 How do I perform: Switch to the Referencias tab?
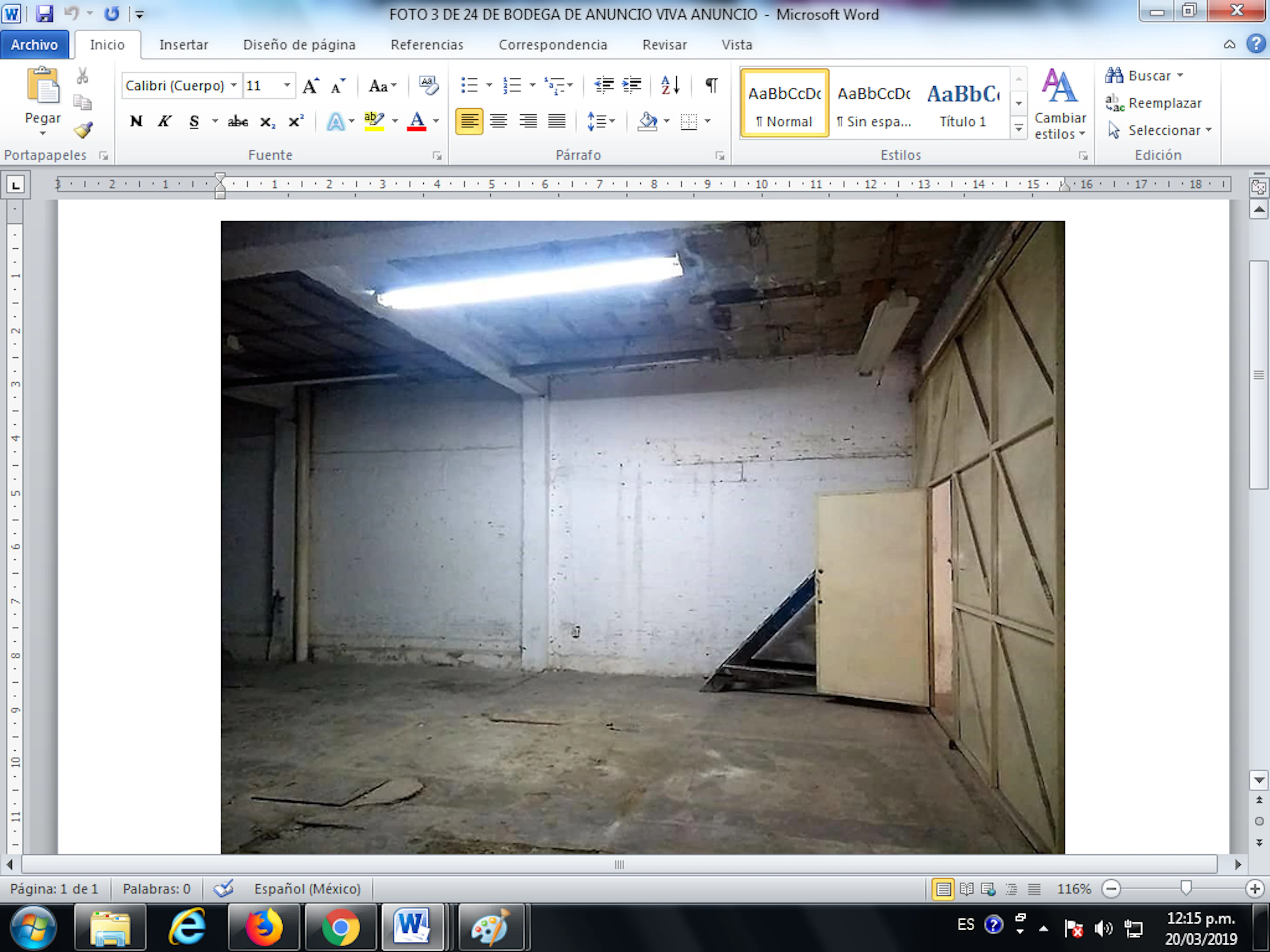point(427,44)
